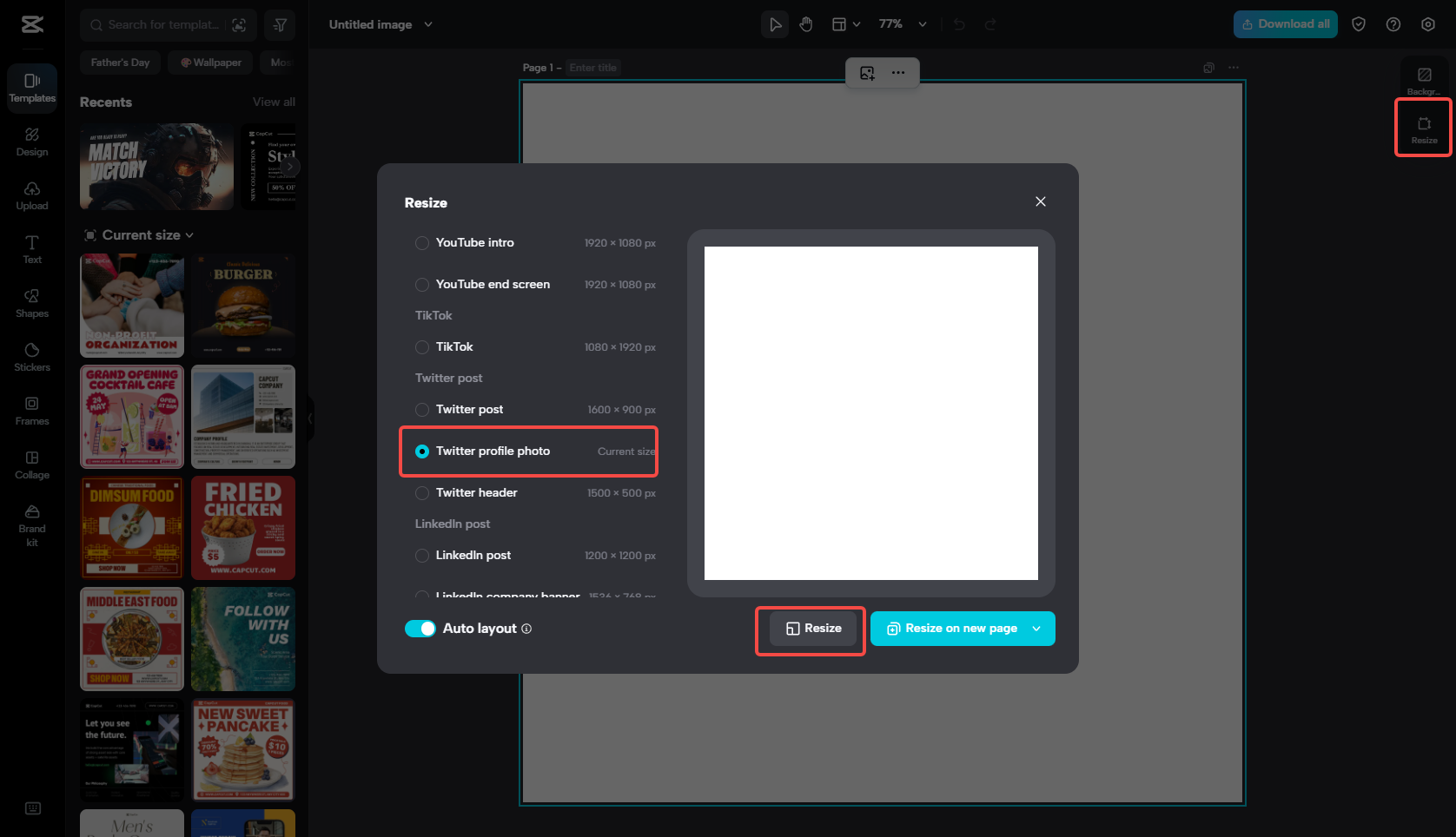
Task: Expand the Untitled image title menu
Action: (427, 24)
